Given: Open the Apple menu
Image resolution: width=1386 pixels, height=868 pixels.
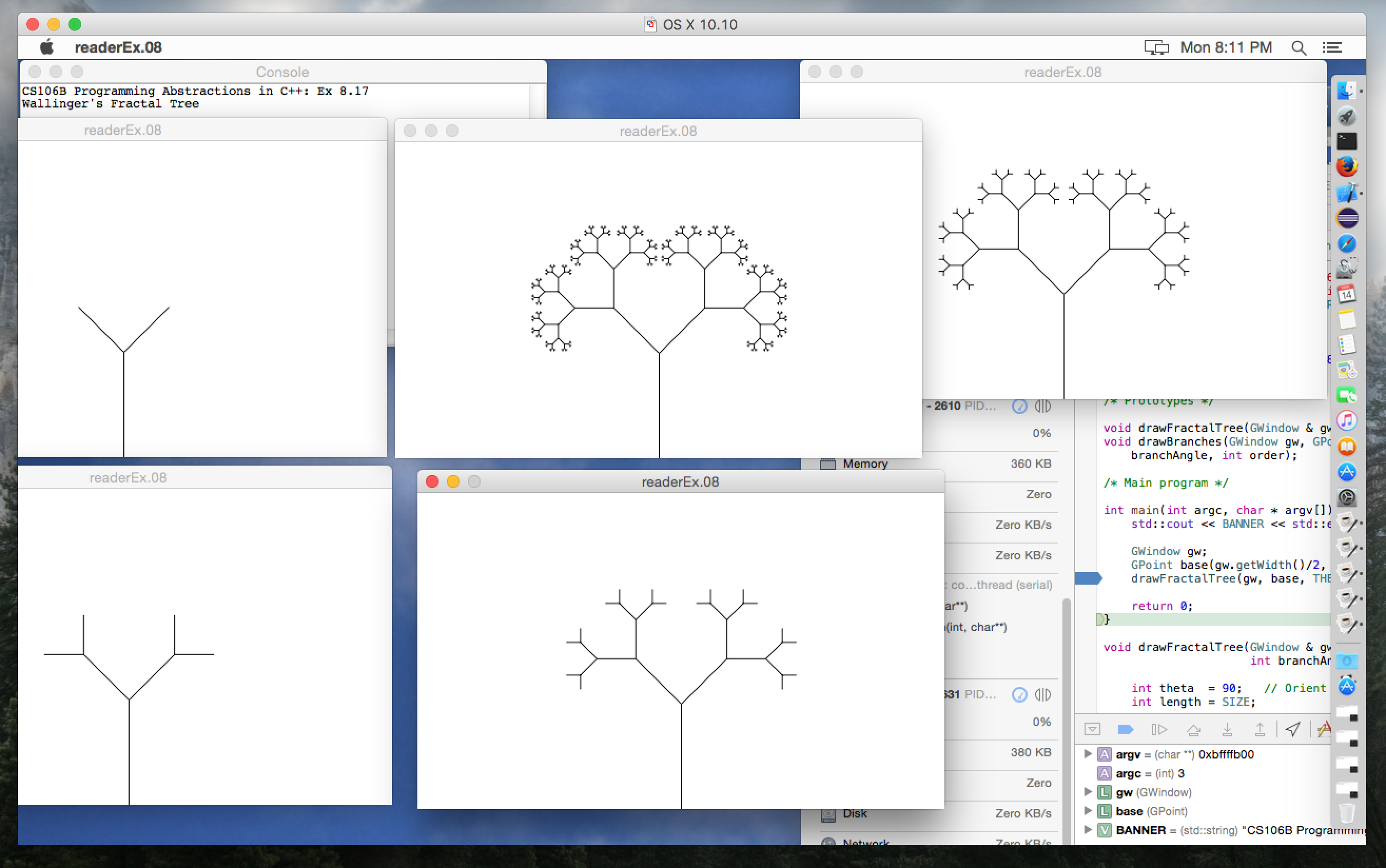Looking at the screenshot, I should [47, 47].
